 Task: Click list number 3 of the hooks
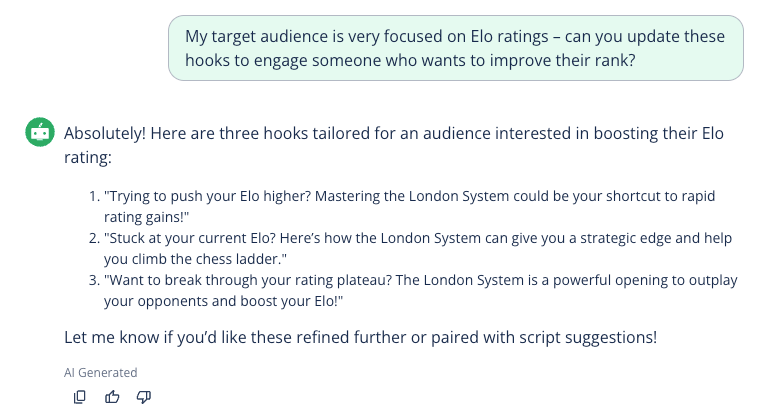pyautogui.click(x=94, y=282)
